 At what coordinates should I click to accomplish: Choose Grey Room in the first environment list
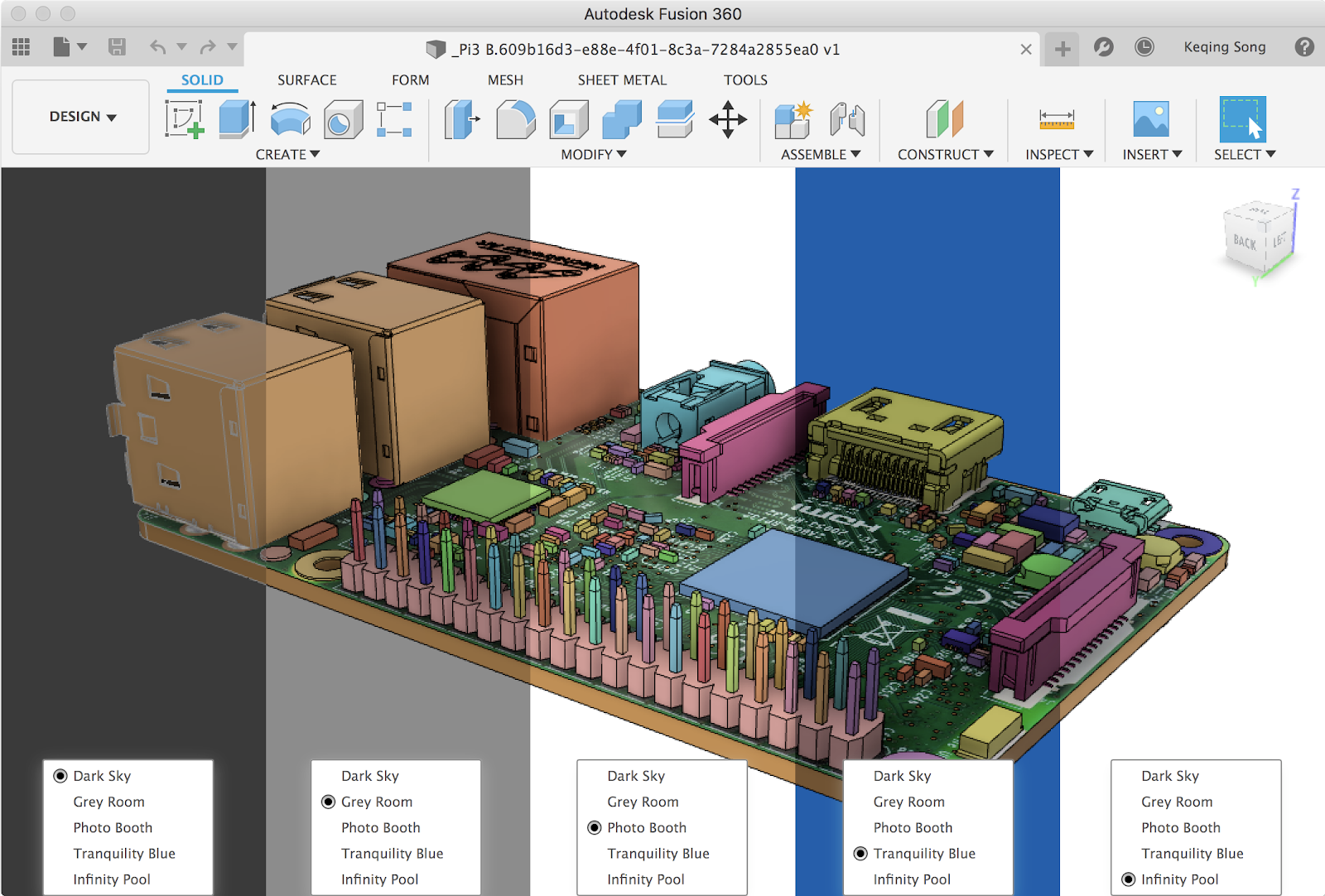108,802
